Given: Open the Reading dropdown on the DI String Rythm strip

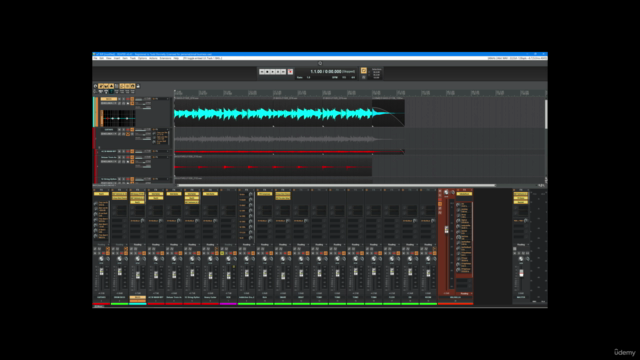Looking at the screenshot, I should tap(192, 244).
